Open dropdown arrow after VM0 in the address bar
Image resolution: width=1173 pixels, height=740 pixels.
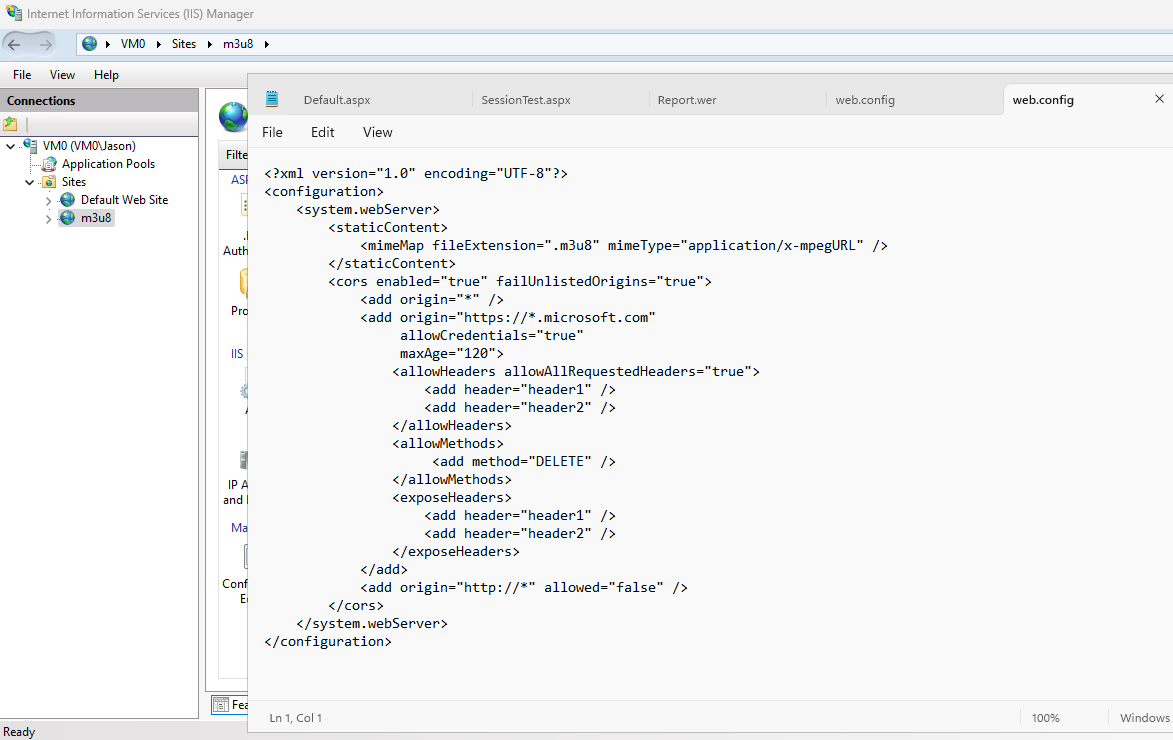(x=159, y=44)
